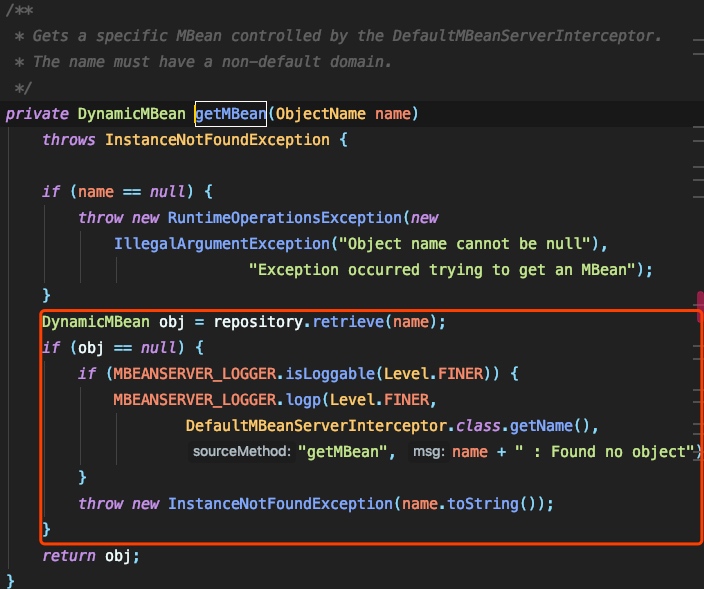Click 'null' in the obj == null check
The width and height of the screenshot is (704, 589).
[x=158, y=347]
